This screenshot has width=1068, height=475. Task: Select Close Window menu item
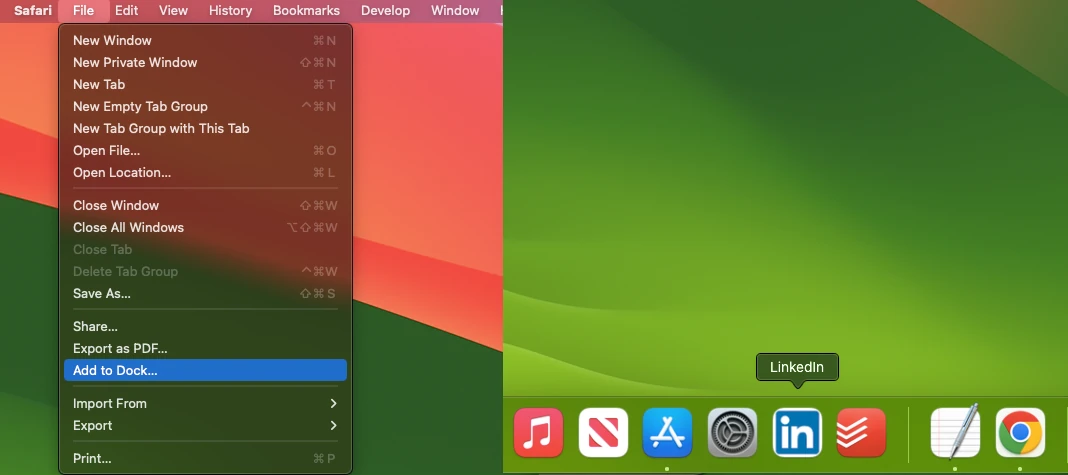click(205, 205)
